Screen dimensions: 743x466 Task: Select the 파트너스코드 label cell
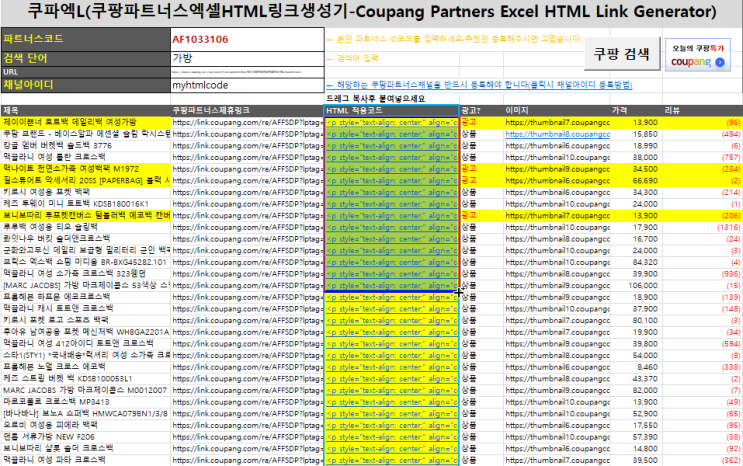pyautogui.click(x=86, y=39)
